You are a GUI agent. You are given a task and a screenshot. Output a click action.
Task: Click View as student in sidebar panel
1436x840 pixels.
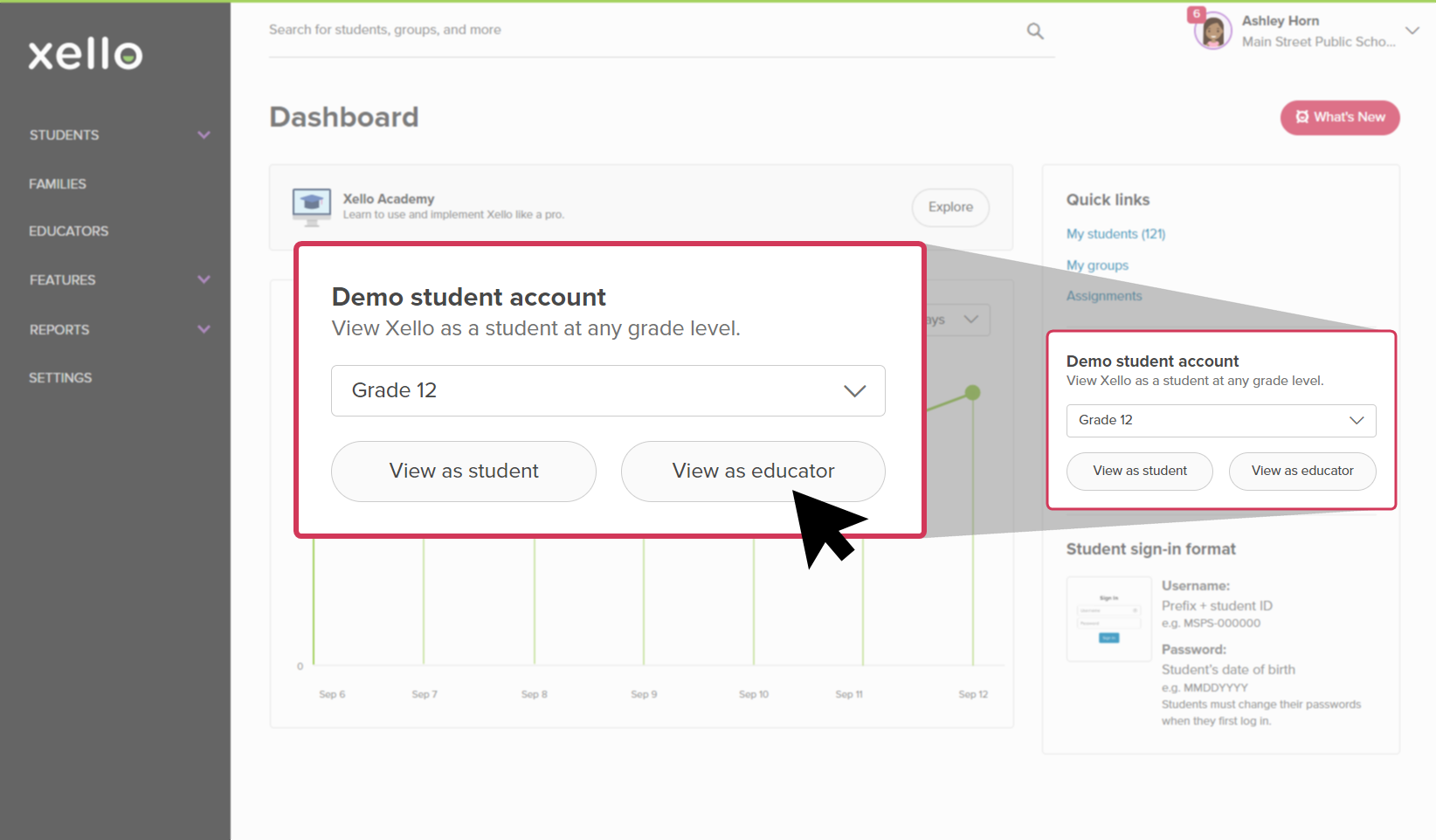click(x=1140, y=472)
